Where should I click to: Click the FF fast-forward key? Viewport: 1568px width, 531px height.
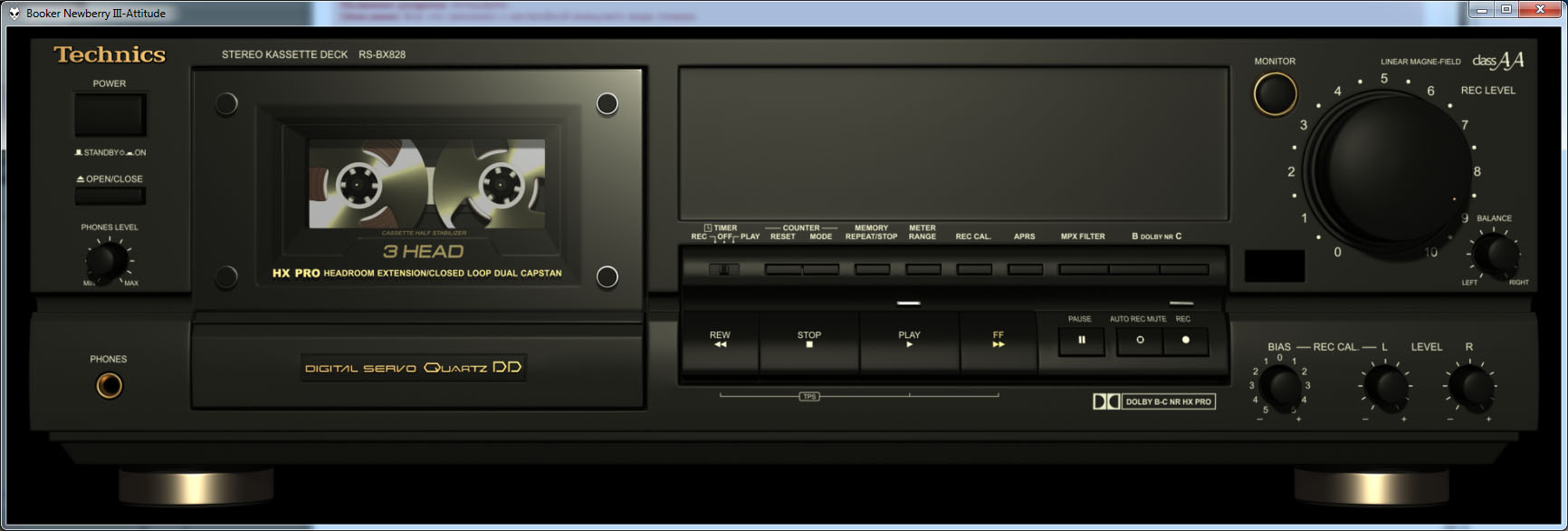(x=999, y=341)
